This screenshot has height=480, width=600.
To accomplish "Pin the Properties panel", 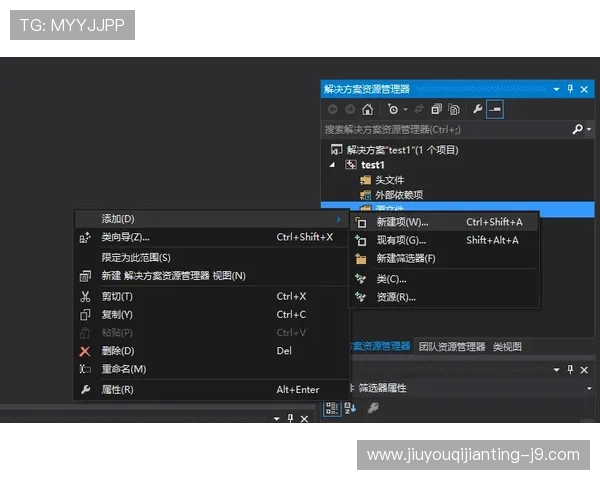I will [x=570, y=370].
